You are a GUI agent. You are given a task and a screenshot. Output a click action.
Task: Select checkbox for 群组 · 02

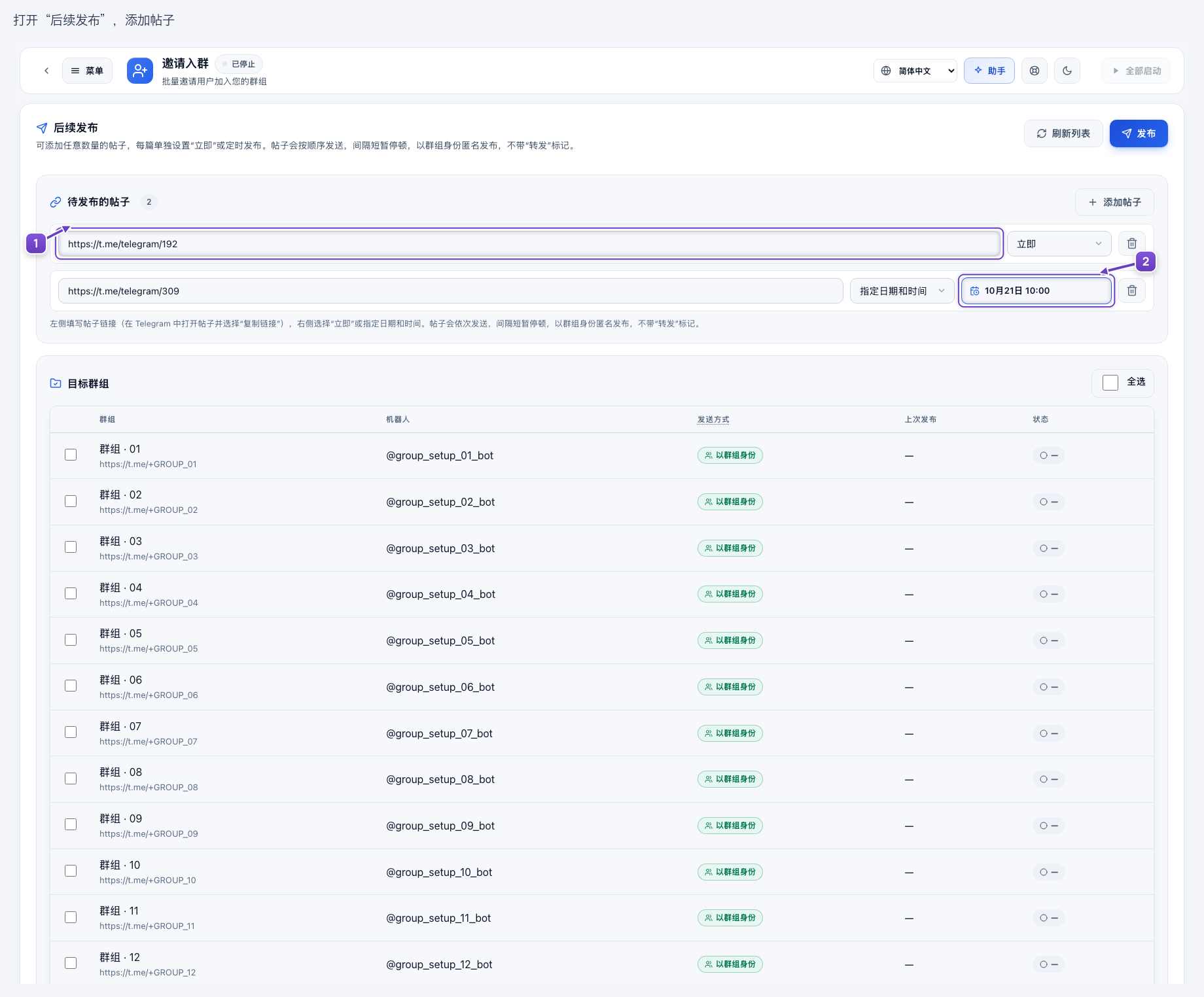[71, 501]
